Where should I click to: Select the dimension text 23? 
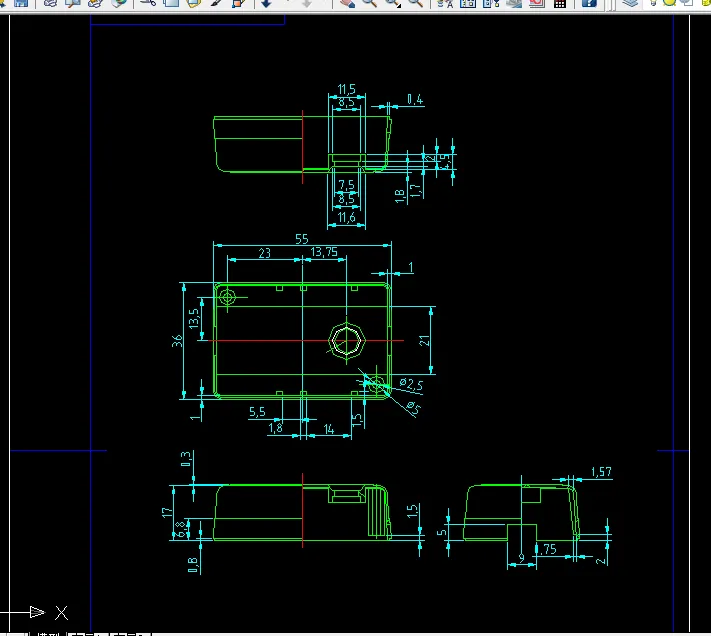coord(264,253)
